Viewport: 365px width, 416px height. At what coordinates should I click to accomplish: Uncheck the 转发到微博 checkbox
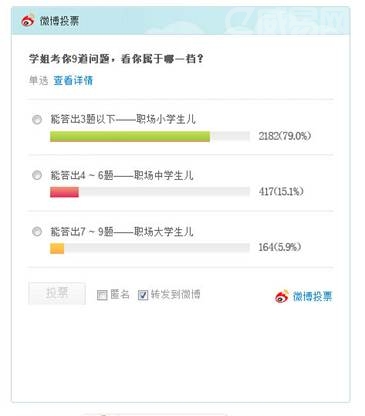pyautogui.click(x=143, y=295)
